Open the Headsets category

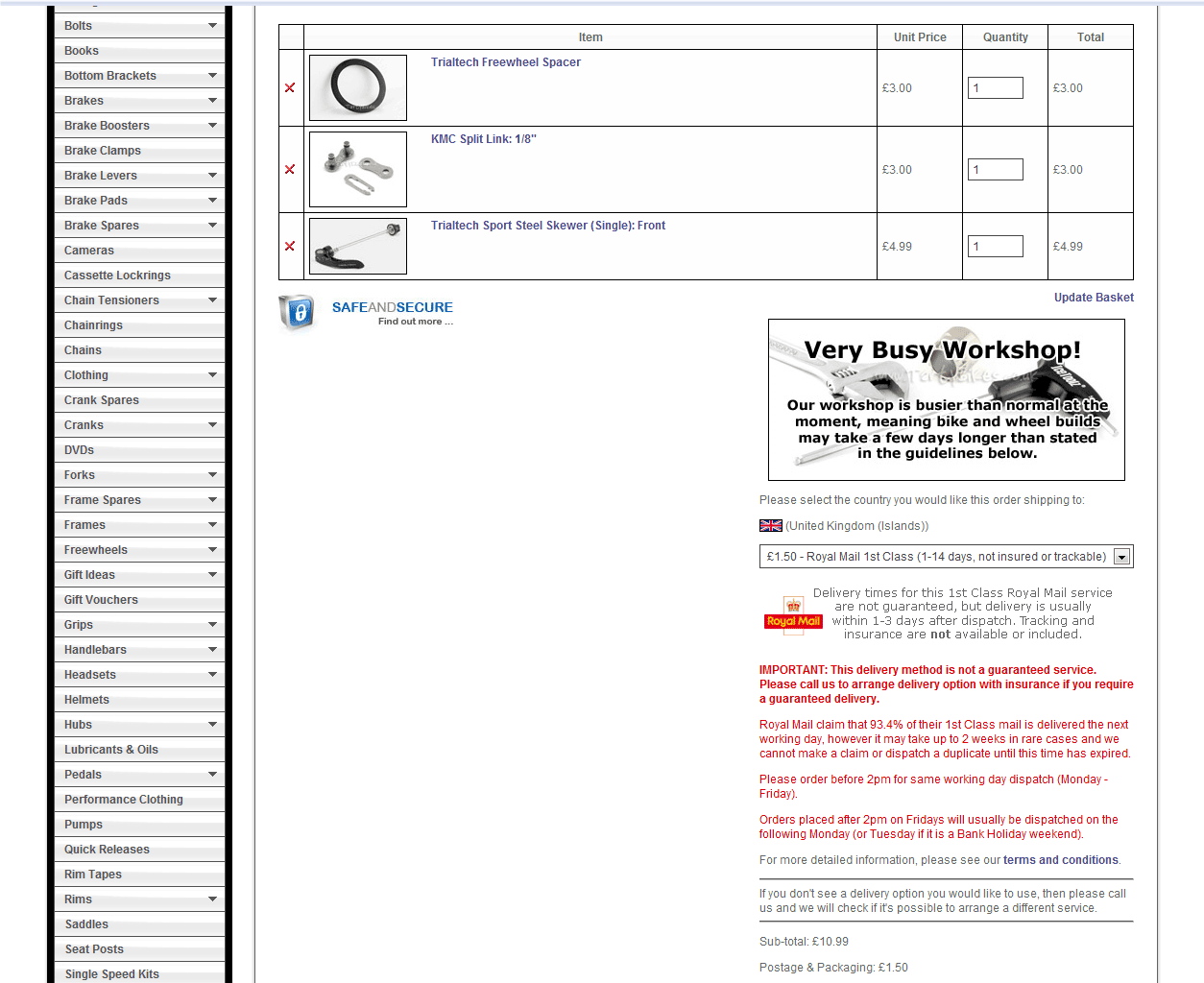[140, 675]
